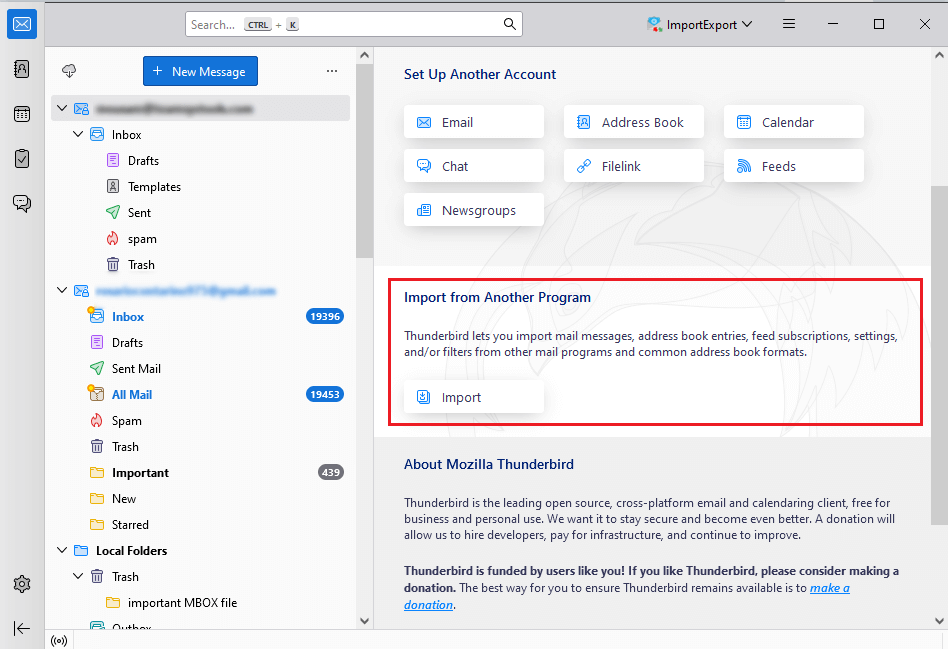Open the Chat space icon in the sidebar

tap(22, 203)
